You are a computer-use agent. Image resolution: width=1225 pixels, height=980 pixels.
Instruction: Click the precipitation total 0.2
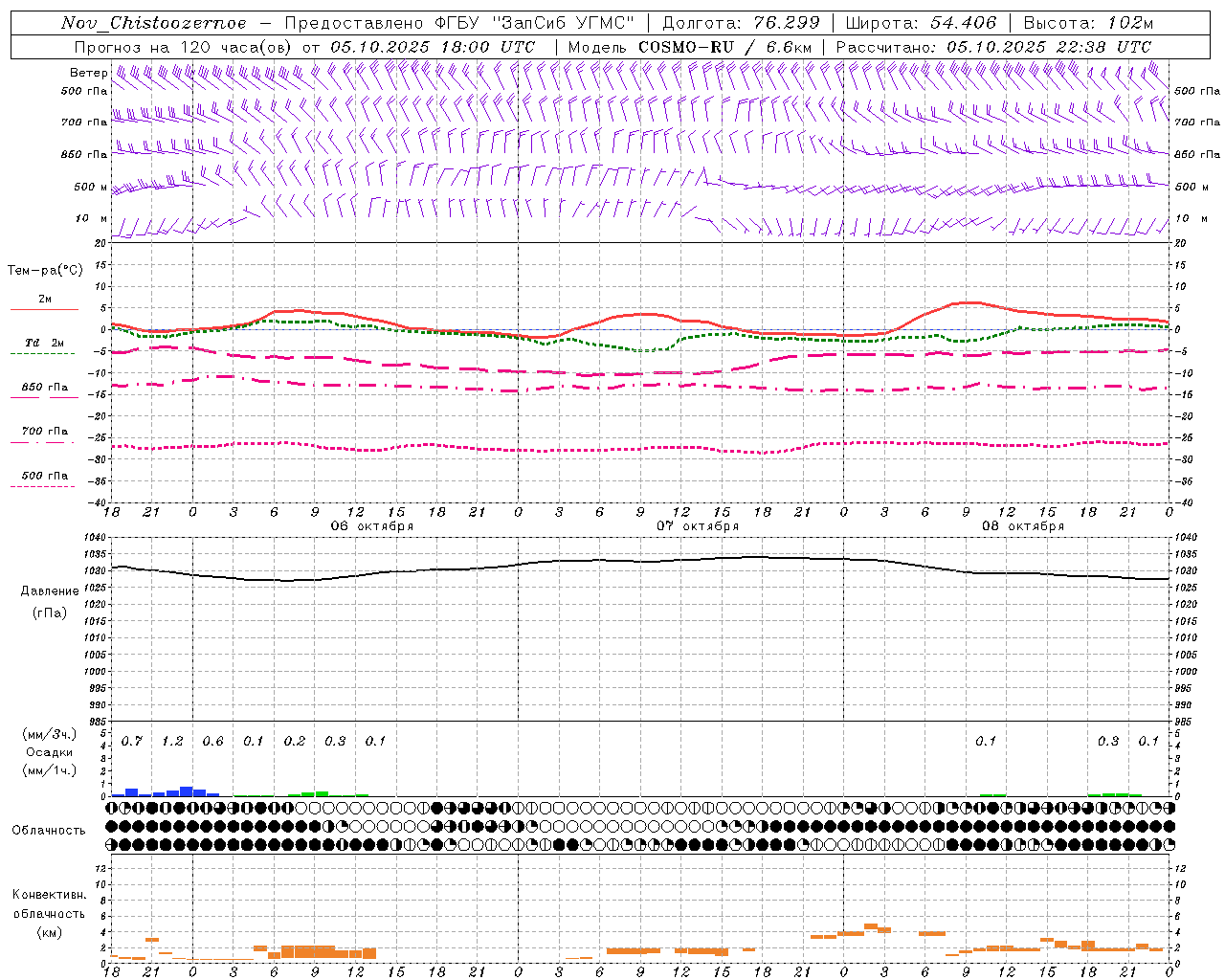click(x=295, y=741)
